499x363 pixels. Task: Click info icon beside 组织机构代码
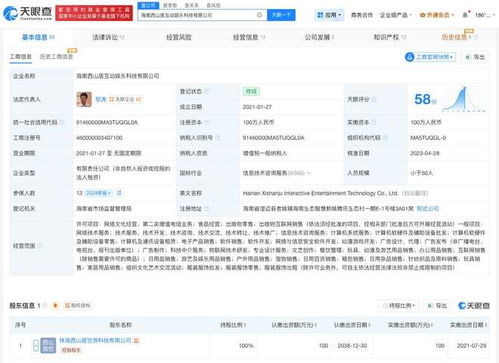coord(385,138)
